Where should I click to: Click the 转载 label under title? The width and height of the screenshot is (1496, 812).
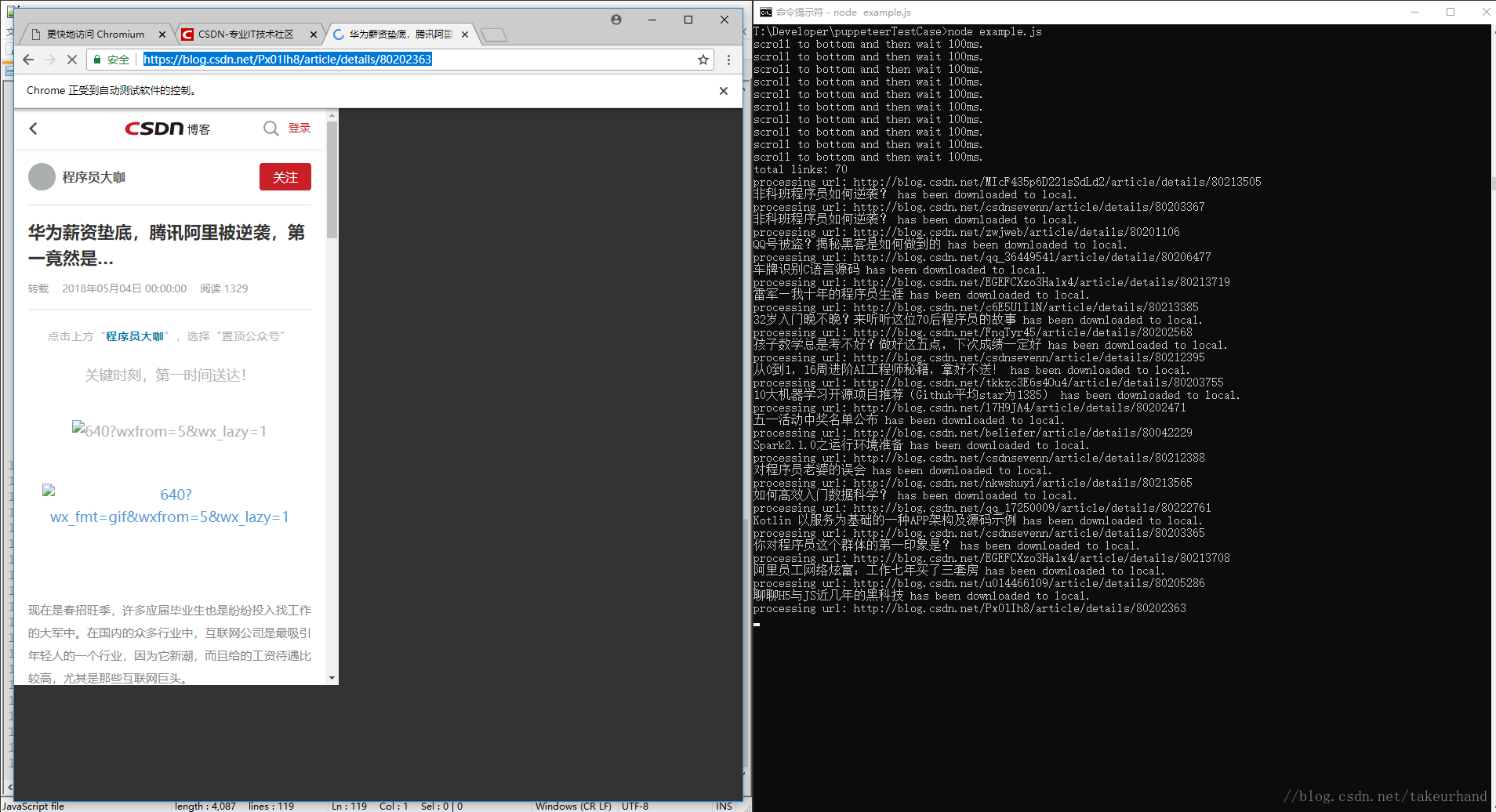click(38, 288)
